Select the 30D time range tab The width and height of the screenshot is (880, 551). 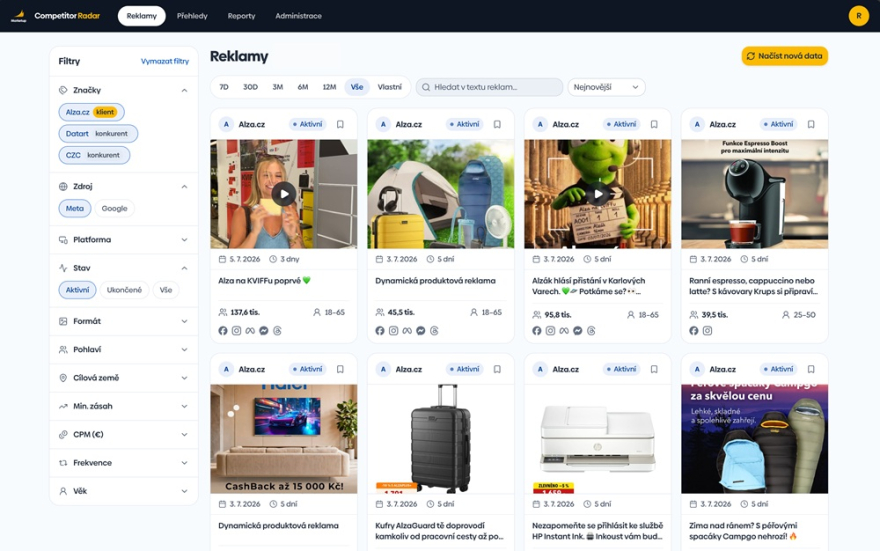pos(250,87)
